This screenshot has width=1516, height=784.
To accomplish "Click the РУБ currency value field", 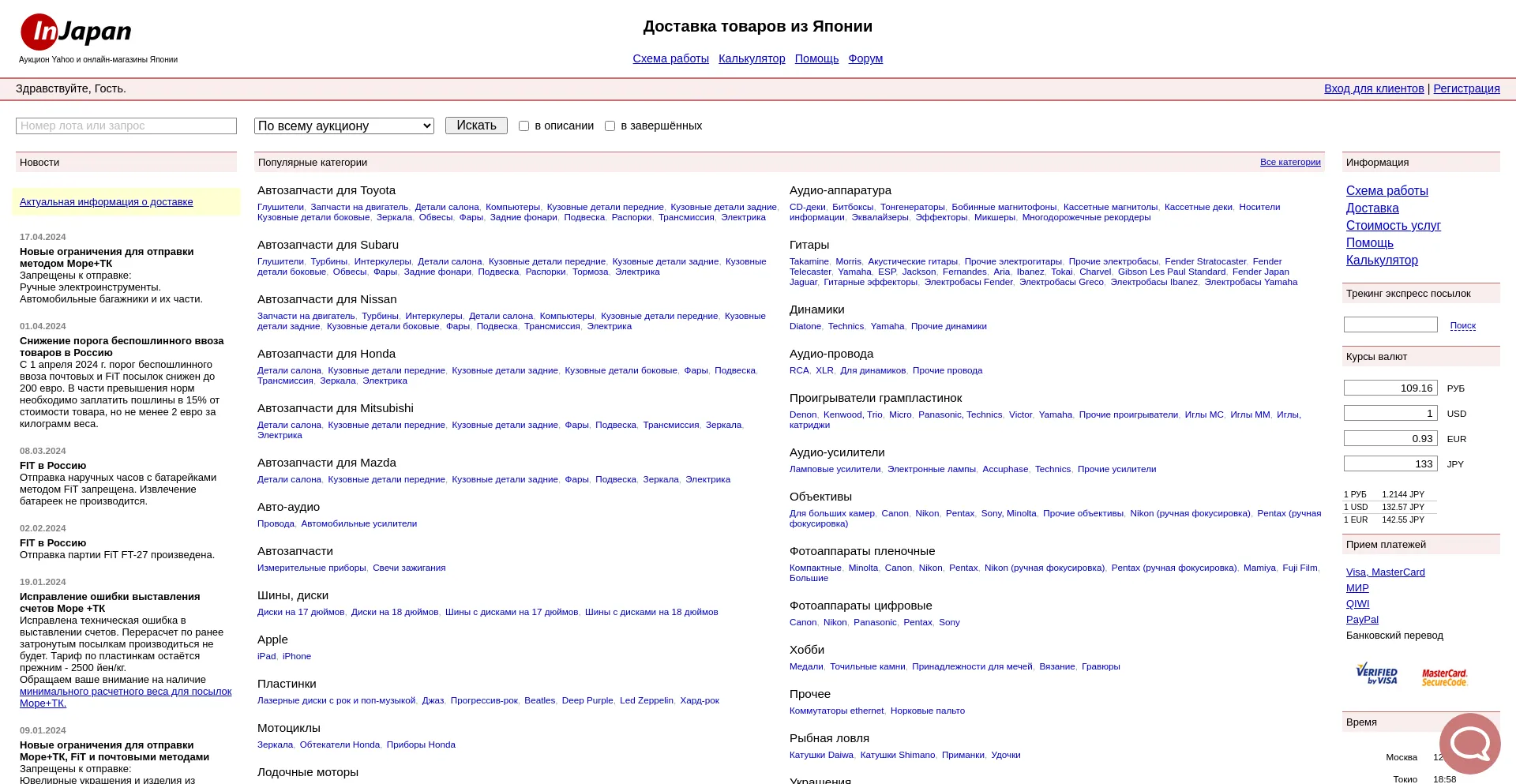I will [x=1390, y=388].
